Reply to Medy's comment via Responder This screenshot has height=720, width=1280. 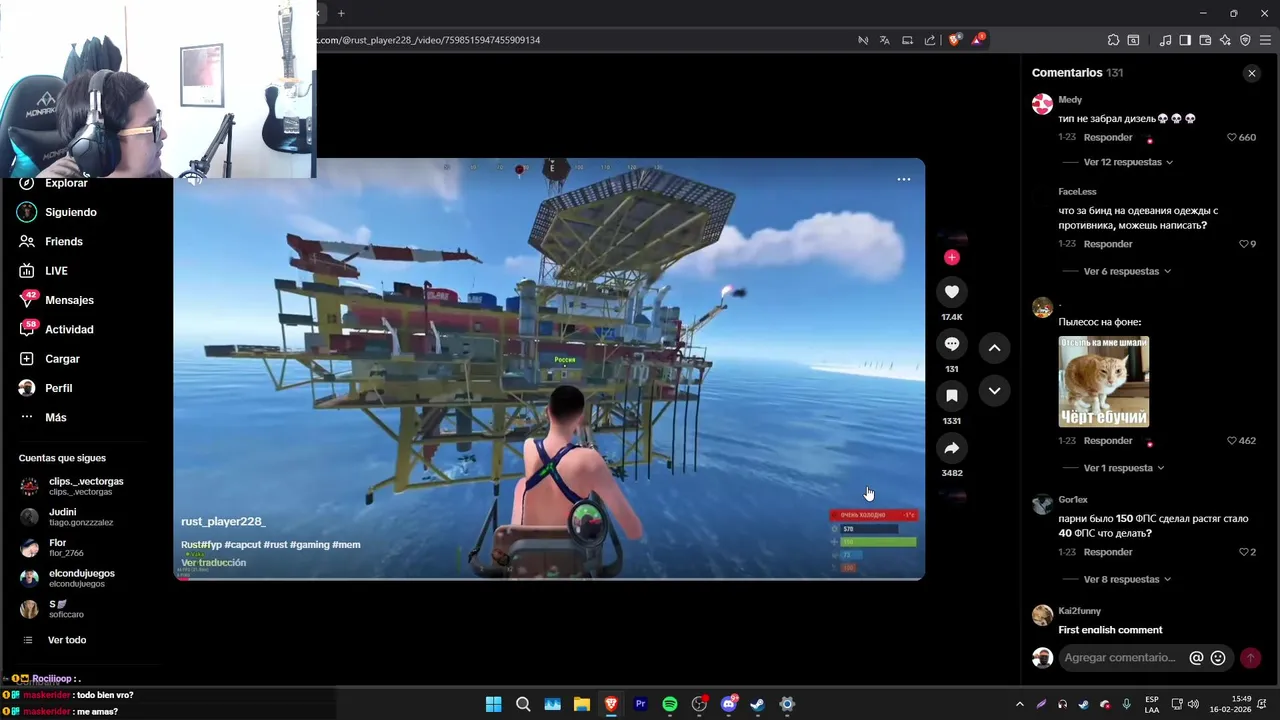(x=1108, y=137)
